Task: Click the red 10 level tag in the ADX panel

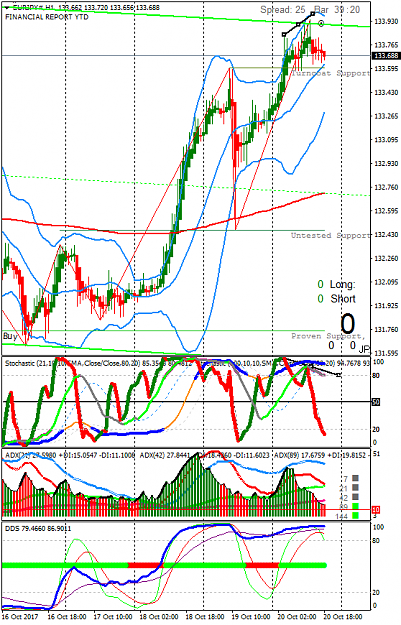Action: [x=375, y=510]
